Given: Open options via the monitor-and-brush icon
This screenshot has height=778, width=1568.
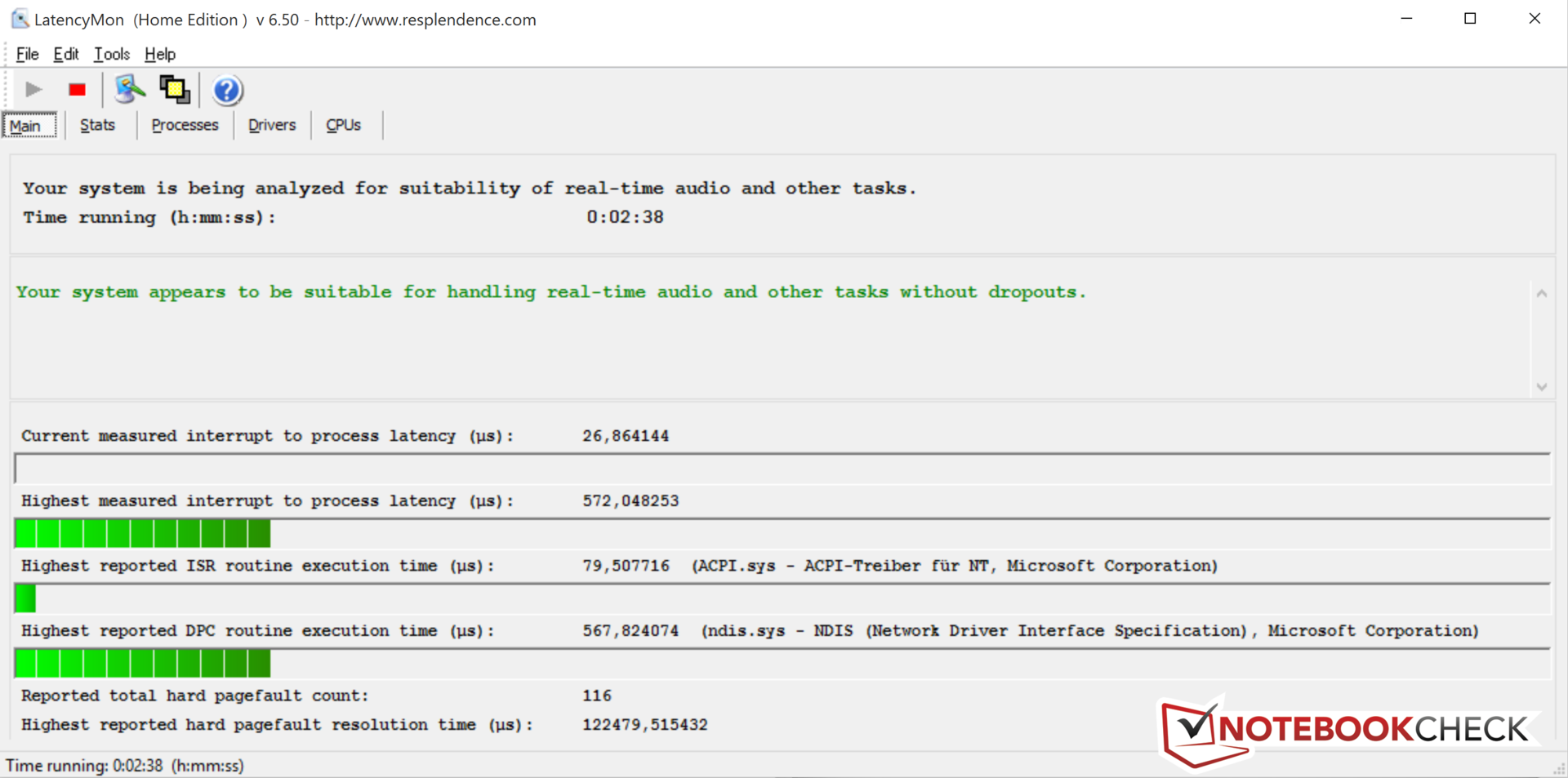Looking at the screenshot, I should tap(129, 89).
